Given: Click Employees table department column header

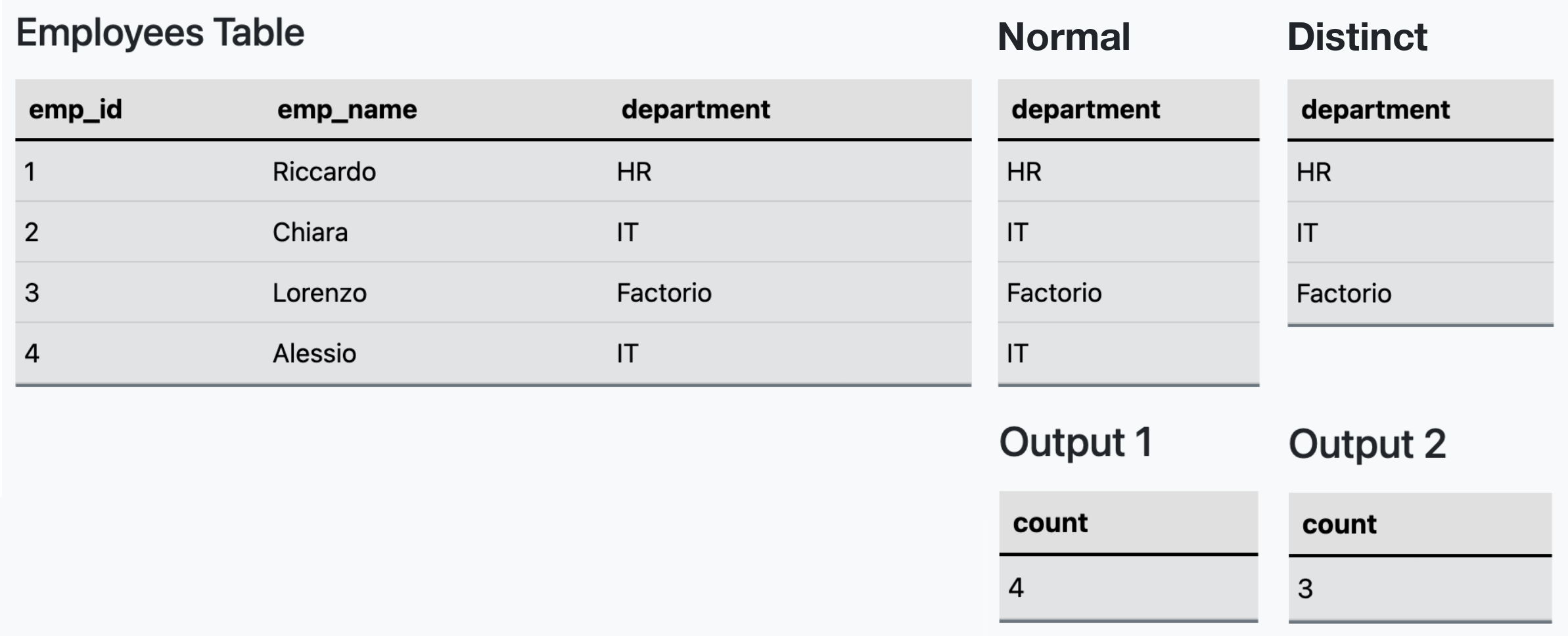Looking at the screenshot, I should coord(695,110).
